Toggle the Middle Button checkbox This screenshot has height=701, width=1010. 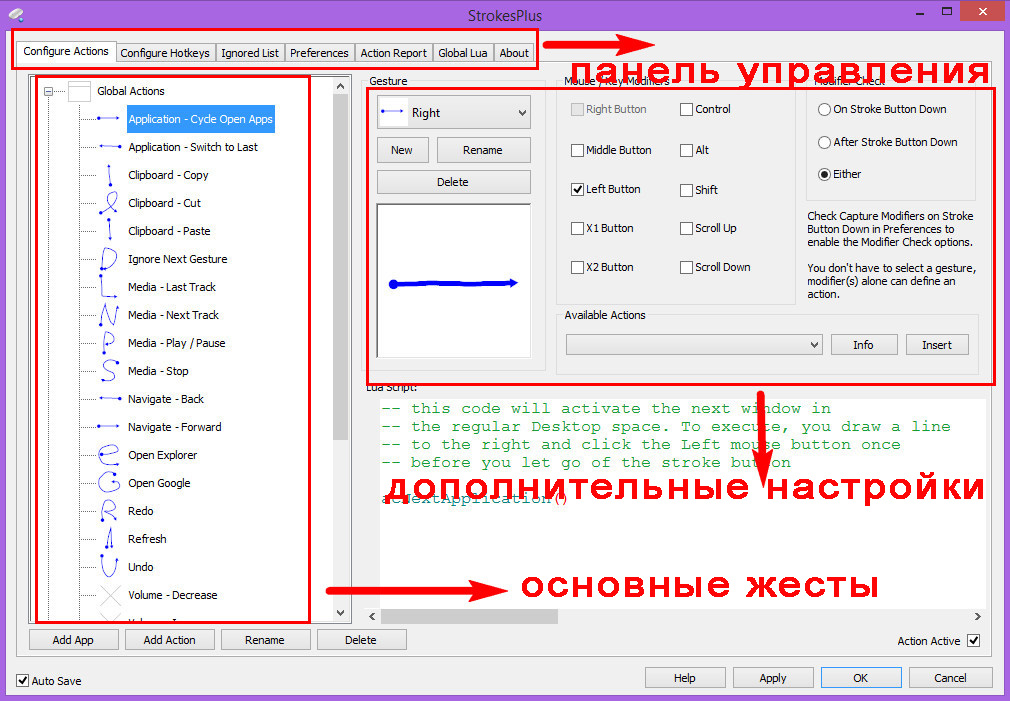pyautogui.click(x=577, y=150)
